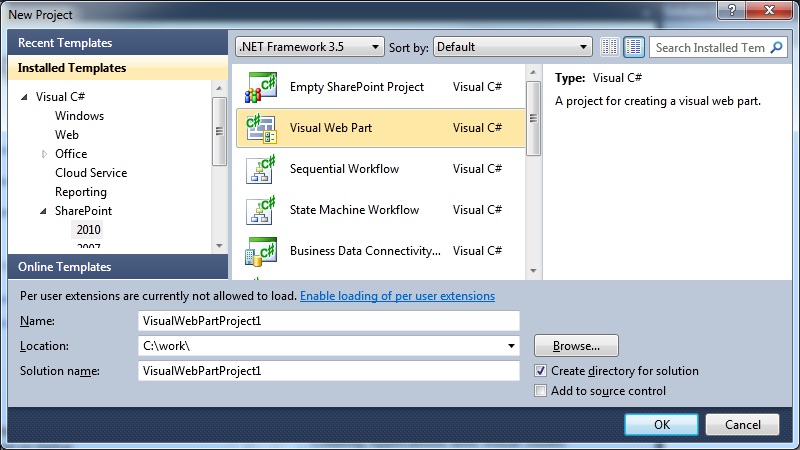The width and height of the screenshot is (800, 450).
Task: Click template list scroll up arrow
Action: click(x=533, y=72)
